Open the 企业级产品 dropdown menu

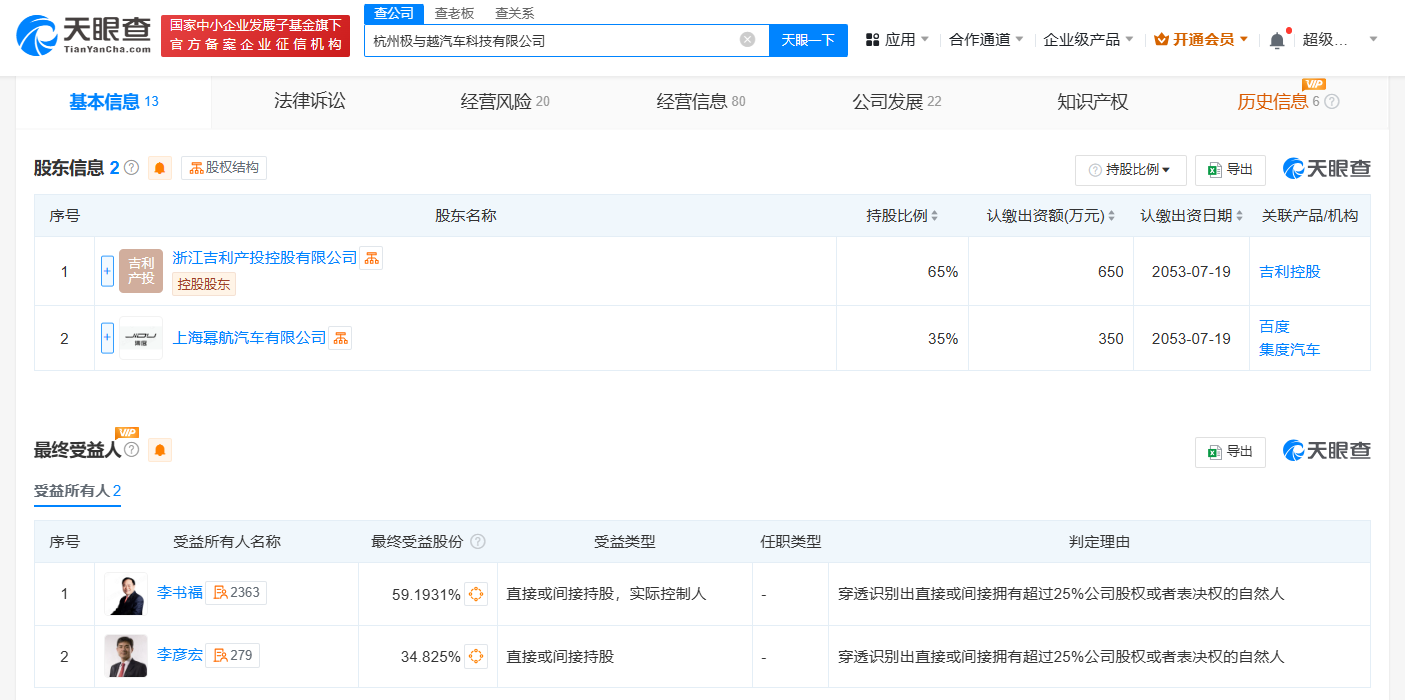click(1089, 40)
